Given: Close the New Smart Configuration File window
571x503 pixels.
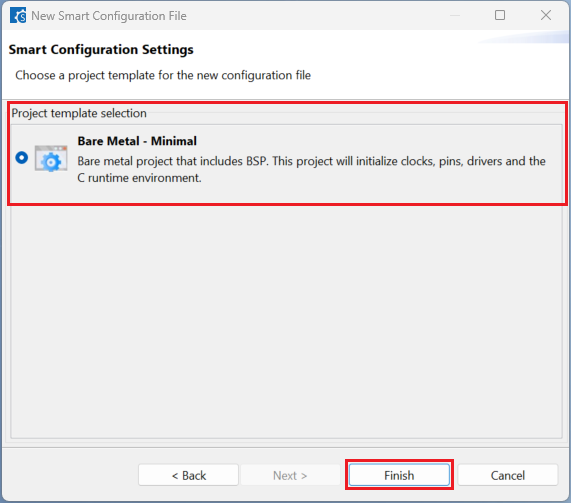Looking at the screenshot, I should (546, 15).
